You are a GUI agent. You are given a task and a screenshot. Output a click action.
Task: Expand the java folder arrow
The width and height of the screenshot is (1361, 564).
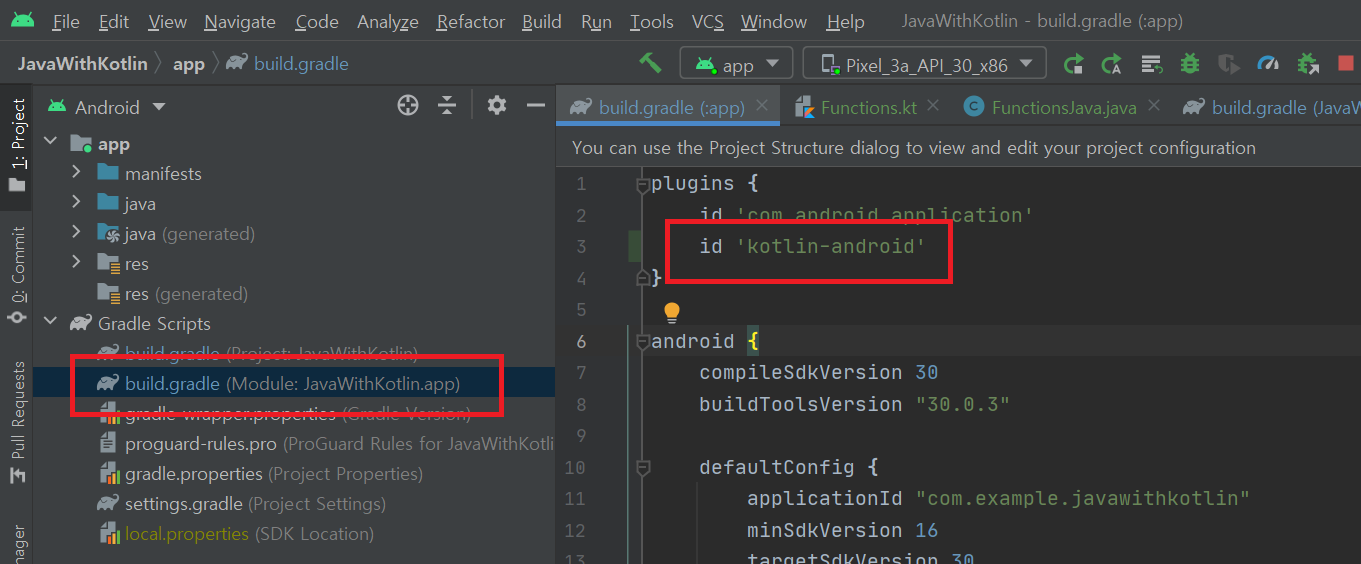pyautogui.click(x=76, y=203)
